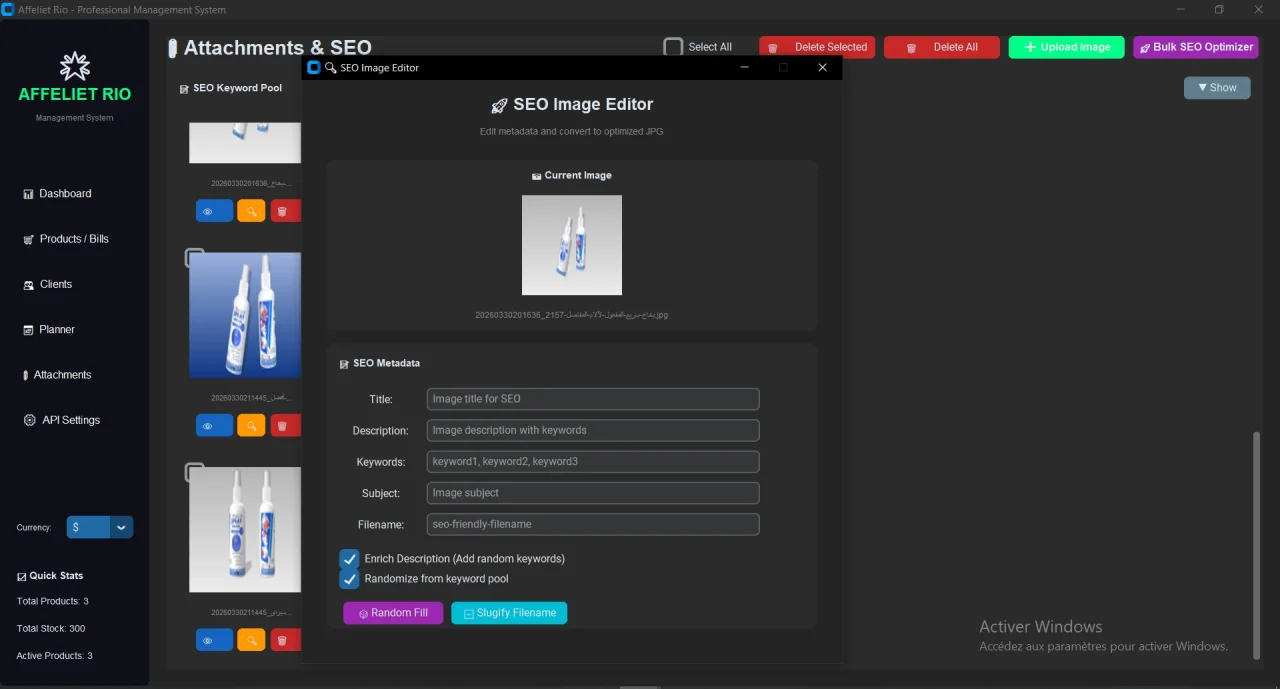Disable Enrich Description checkbox
Image resolution: width=1280 pixels, height=689 pixels.
point(349,559)
